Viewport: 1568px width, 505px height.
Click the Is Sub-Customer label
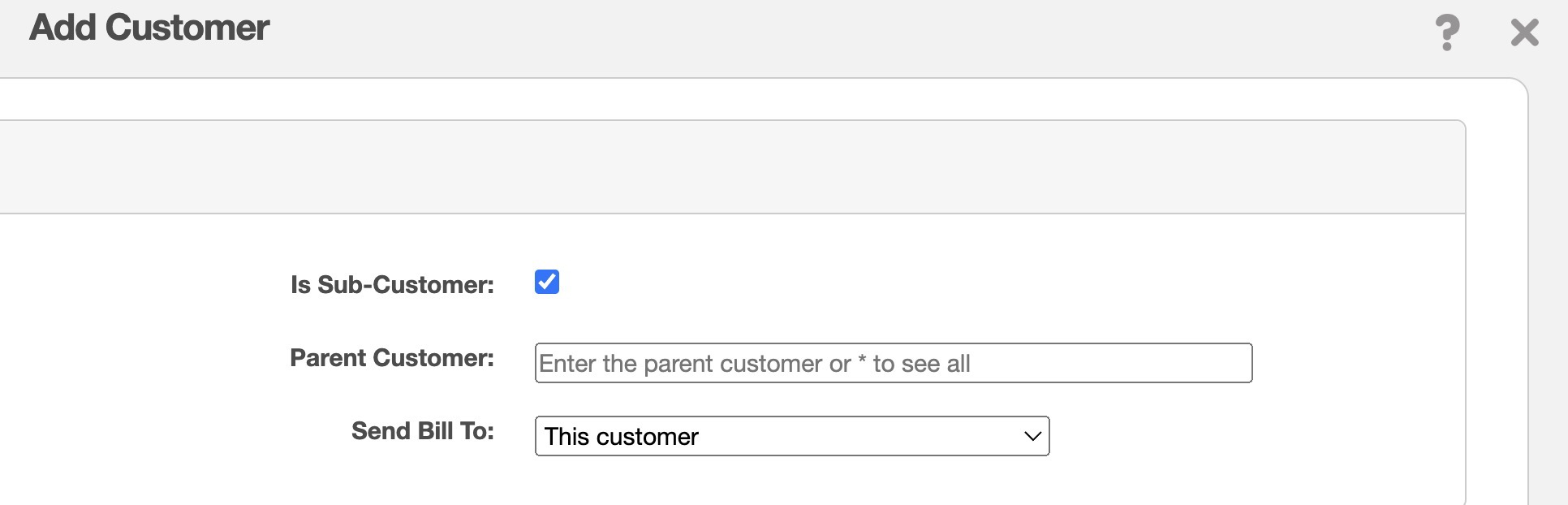[392, 285]
